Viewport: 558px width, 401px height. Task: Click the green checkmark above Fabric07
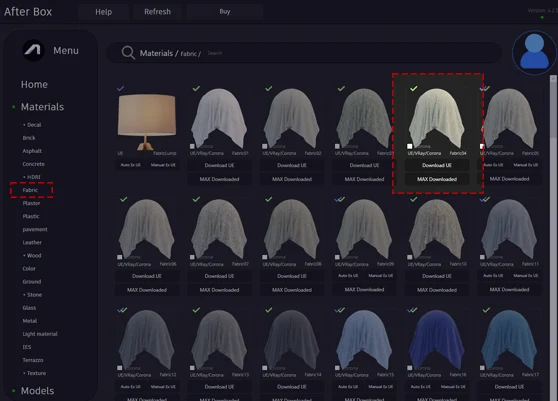coord(196,199)
